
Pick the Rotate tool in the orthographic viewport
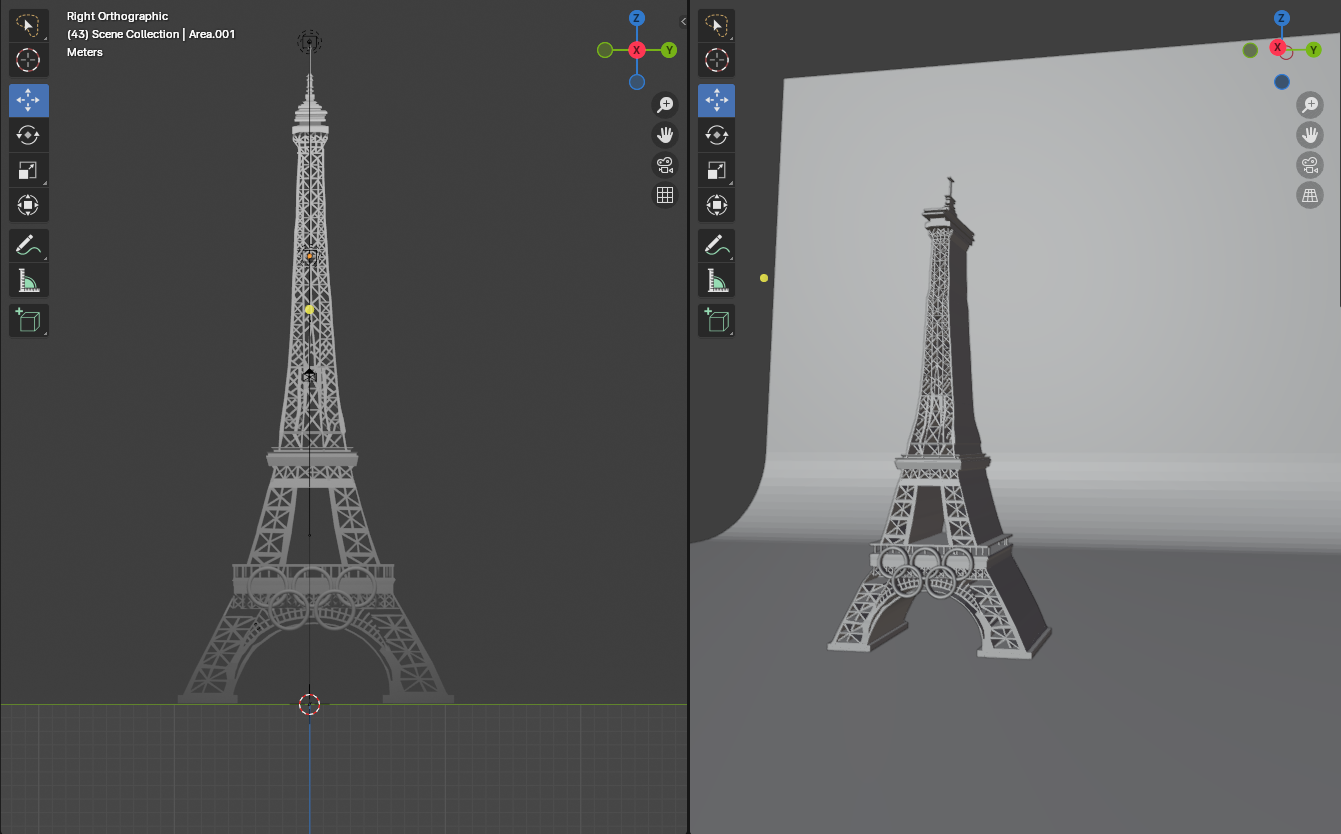click(28, 135)
